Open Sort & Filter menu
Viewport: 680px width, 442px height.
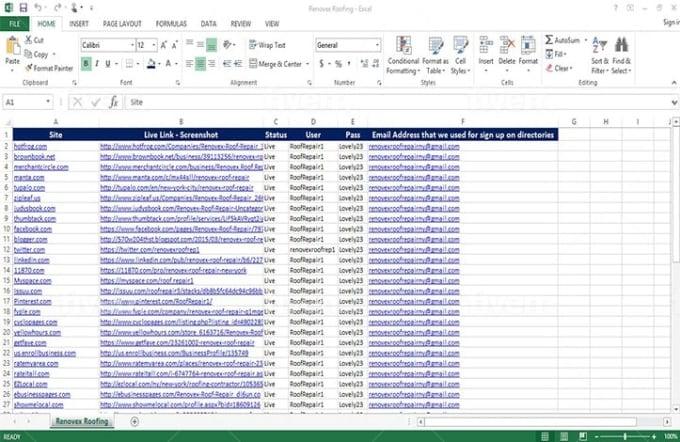point(600,55)
